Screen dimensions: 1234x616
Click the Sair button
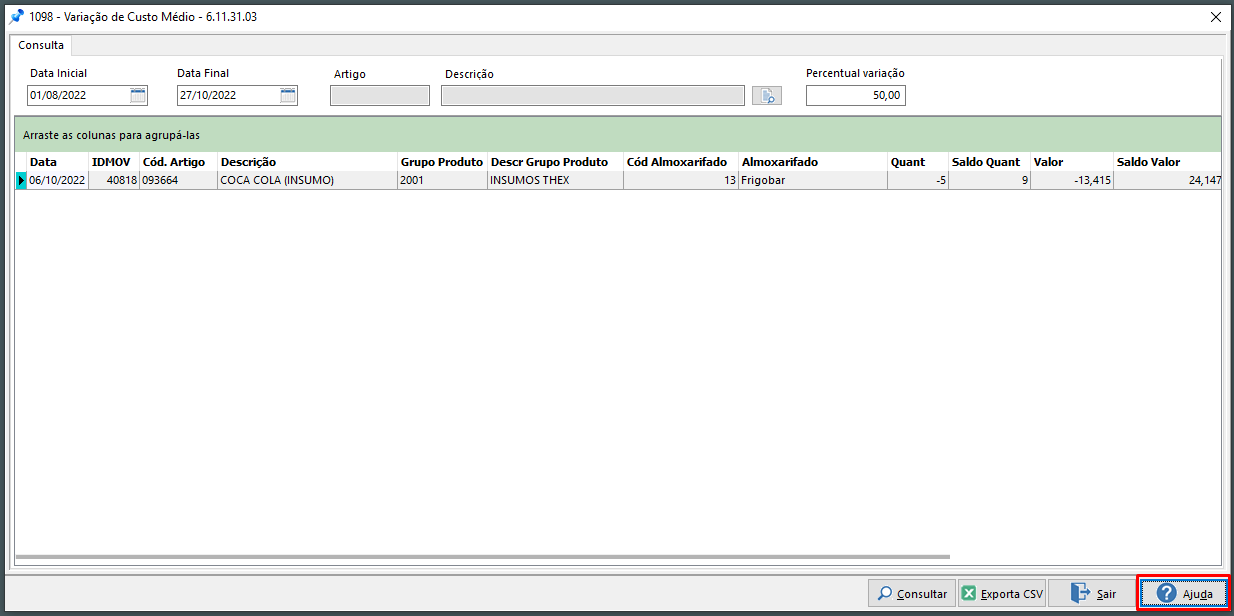[1092, 593]
